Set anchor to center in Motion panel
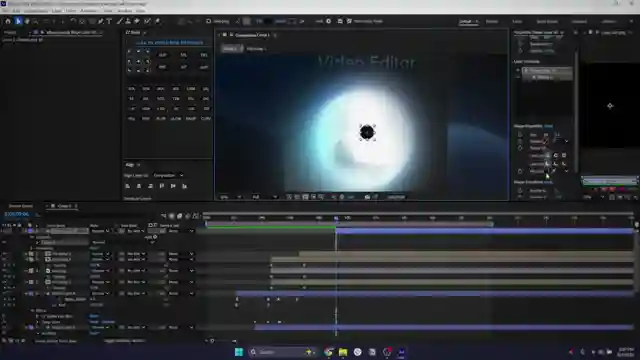Screen dimensions: 640x360 coord(138,61)
